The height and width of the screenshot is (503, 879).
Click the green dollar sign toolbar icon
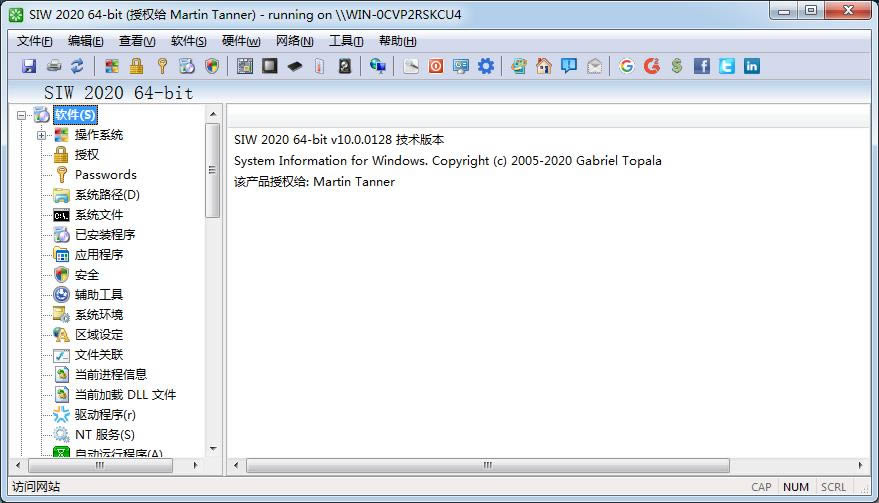677,66
